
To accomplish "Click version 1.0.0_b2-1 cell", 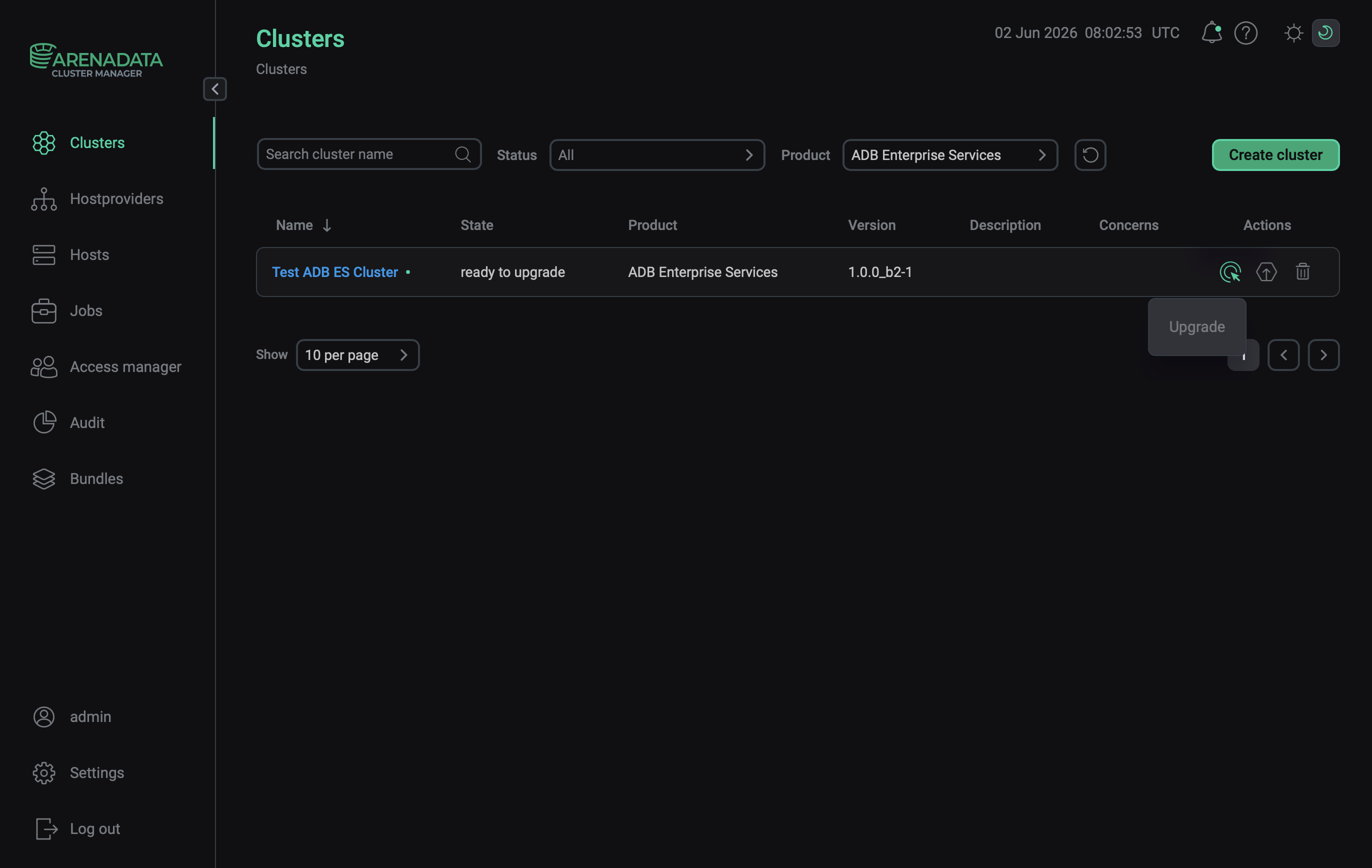I will pyautogui.click(x=879, y=272).
